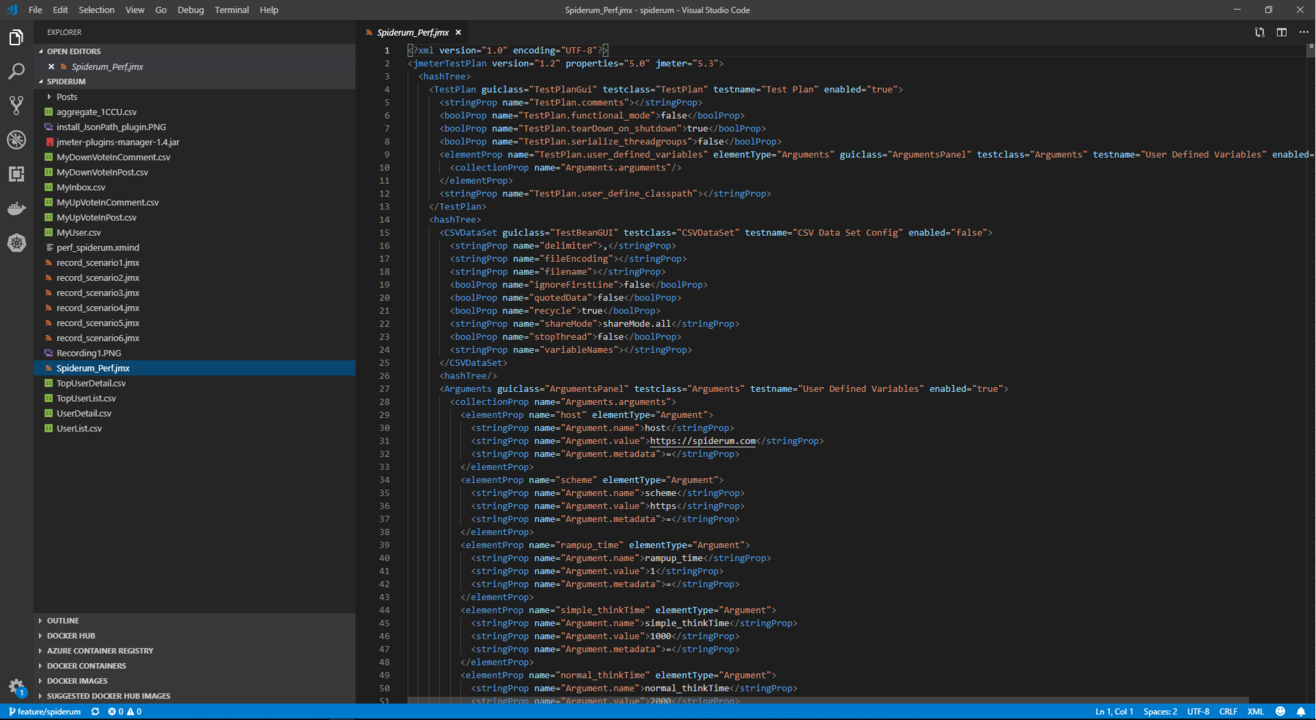Split the editor to the right
This screenshot has height=720, width=1316.
(1281, 32)
